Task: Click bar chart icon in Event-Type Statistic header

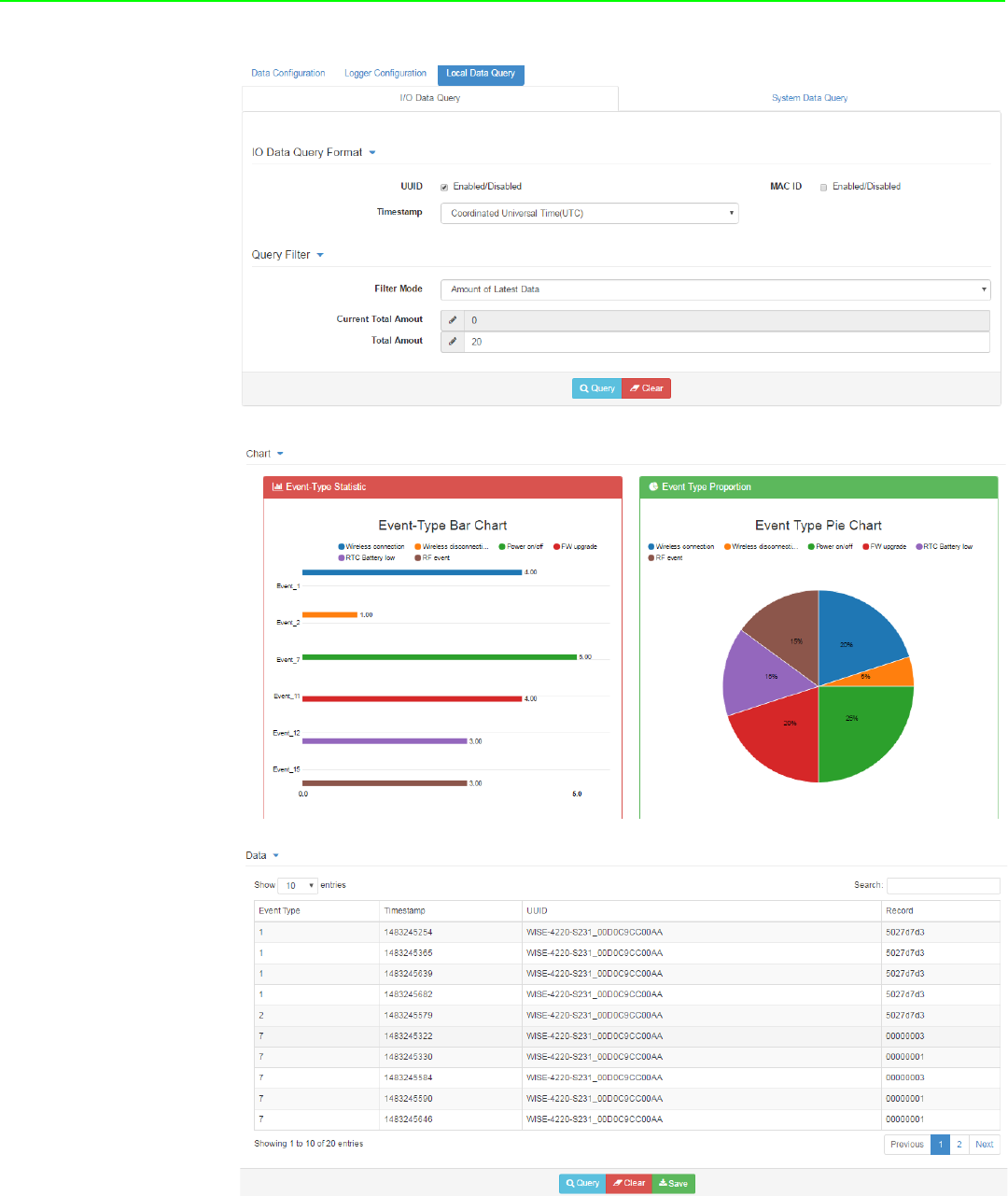Action: (277, 487)
